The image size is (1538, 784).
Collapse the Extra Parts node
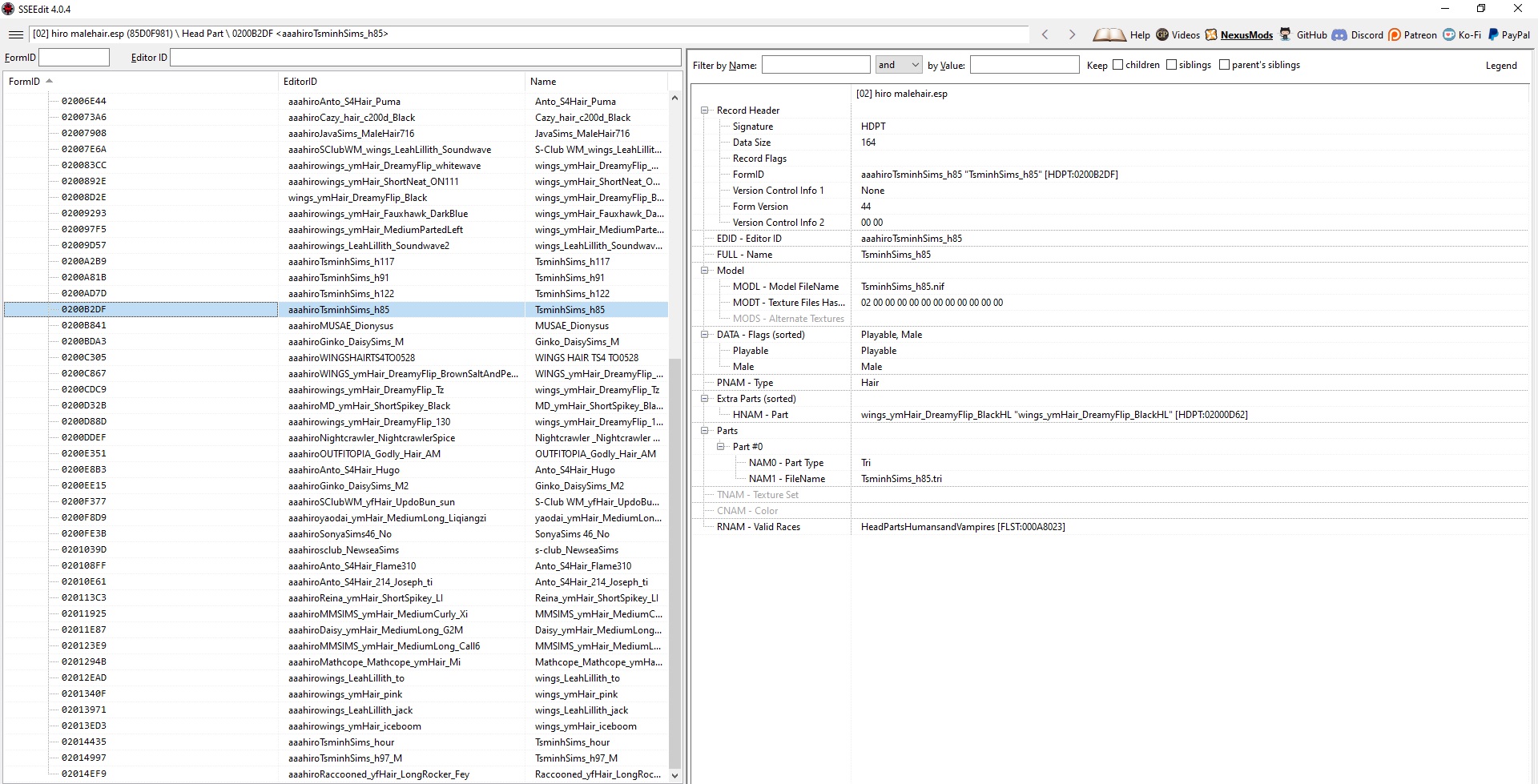pos(705,399)
